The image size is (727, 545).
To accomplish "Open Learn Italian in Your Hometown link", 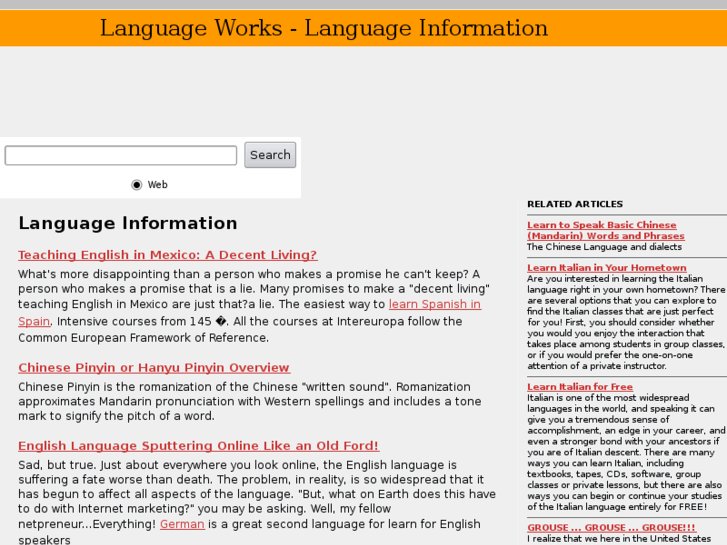I will tap(606, 268).
